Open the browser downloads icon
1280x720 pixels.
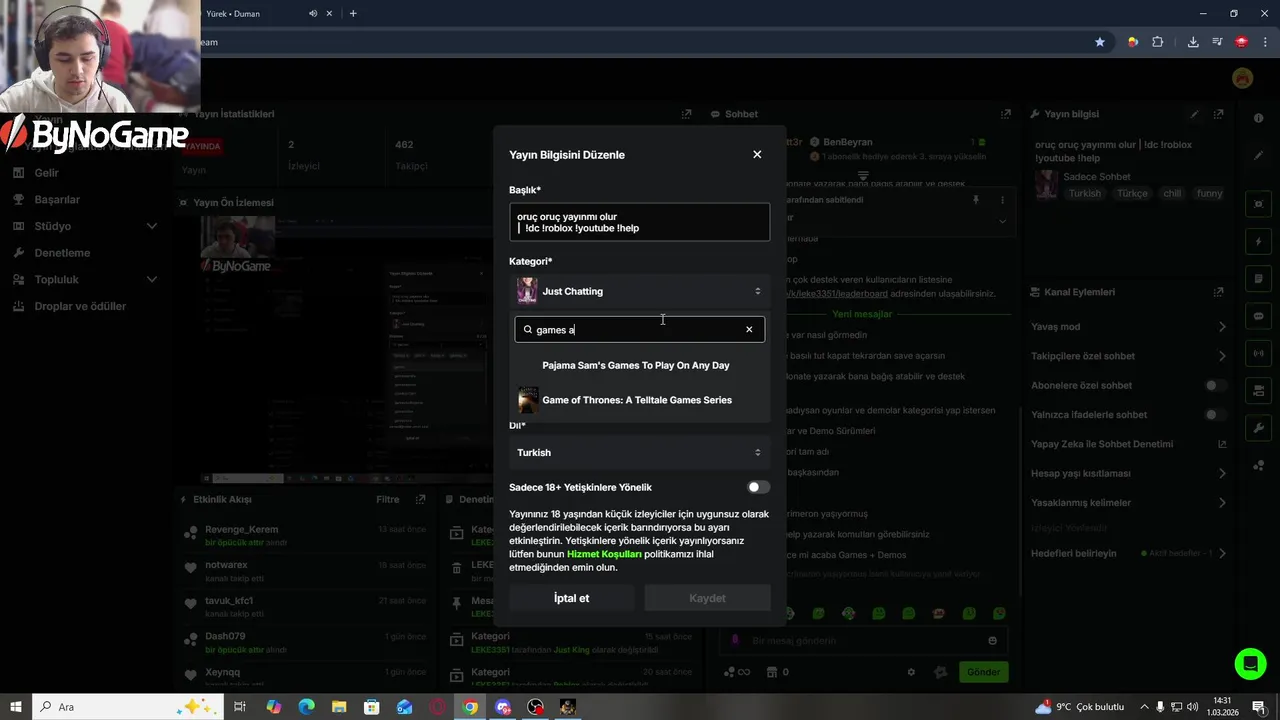pos(1193,42)
